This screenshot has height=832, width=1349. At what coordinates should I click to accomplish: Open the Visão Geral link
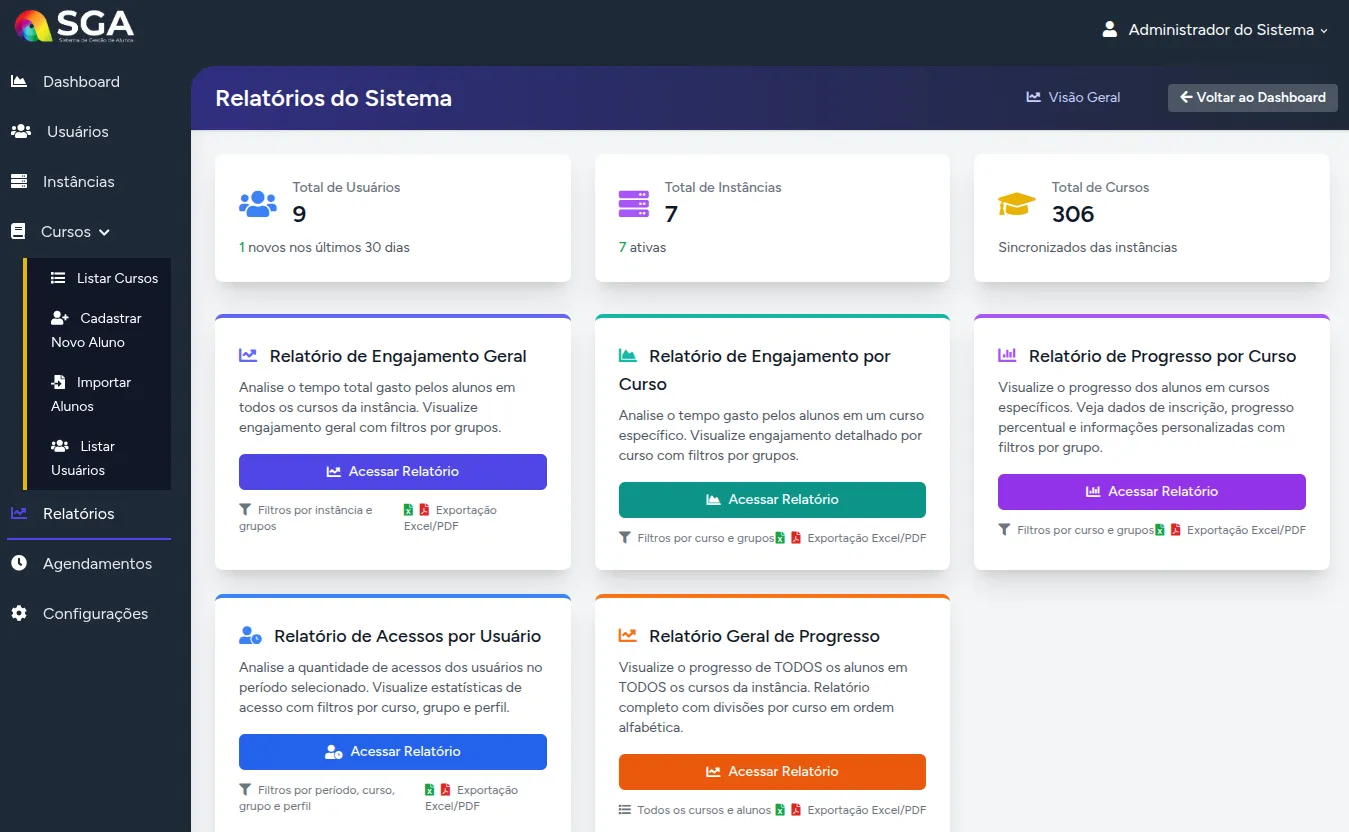tap(1073, 97)
